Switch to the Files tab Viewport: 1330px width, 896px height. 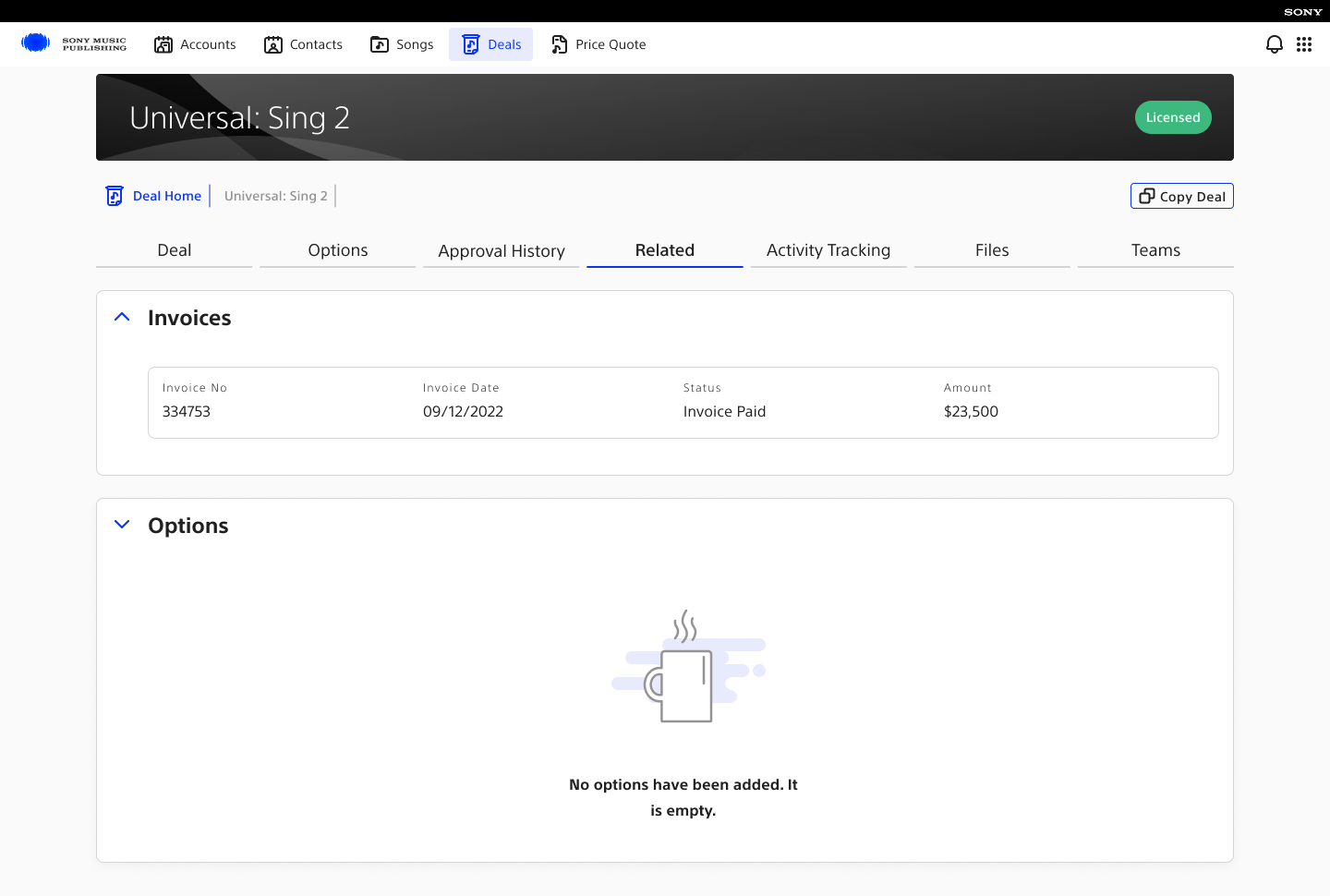[x=992, y=250]
